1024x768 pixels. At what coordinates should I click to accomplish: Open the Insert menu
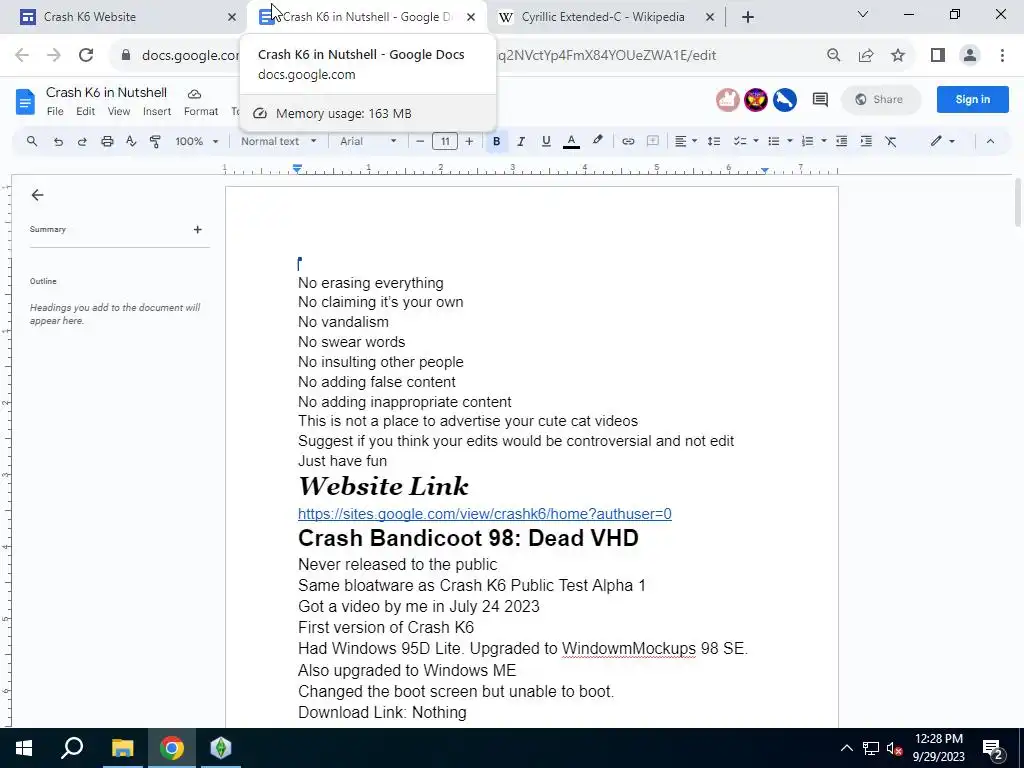click(x=157, y=112)
